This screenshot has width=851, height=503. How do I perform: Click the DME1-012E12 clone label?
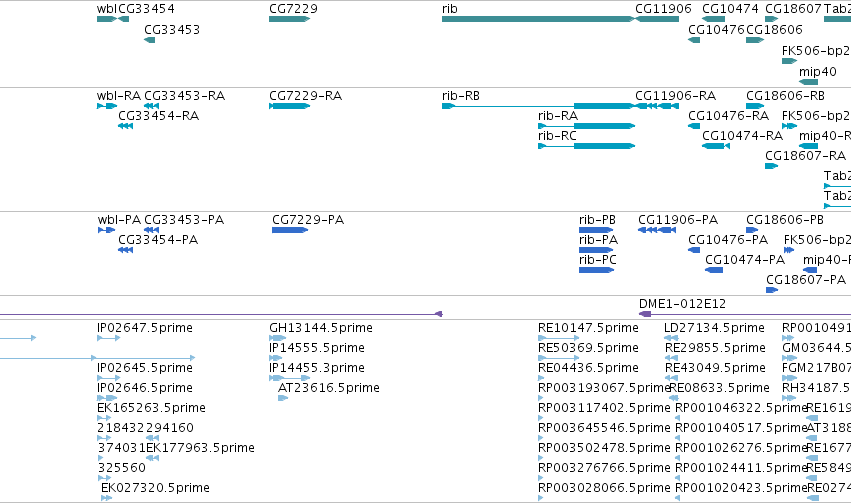[x=682, y=304]
